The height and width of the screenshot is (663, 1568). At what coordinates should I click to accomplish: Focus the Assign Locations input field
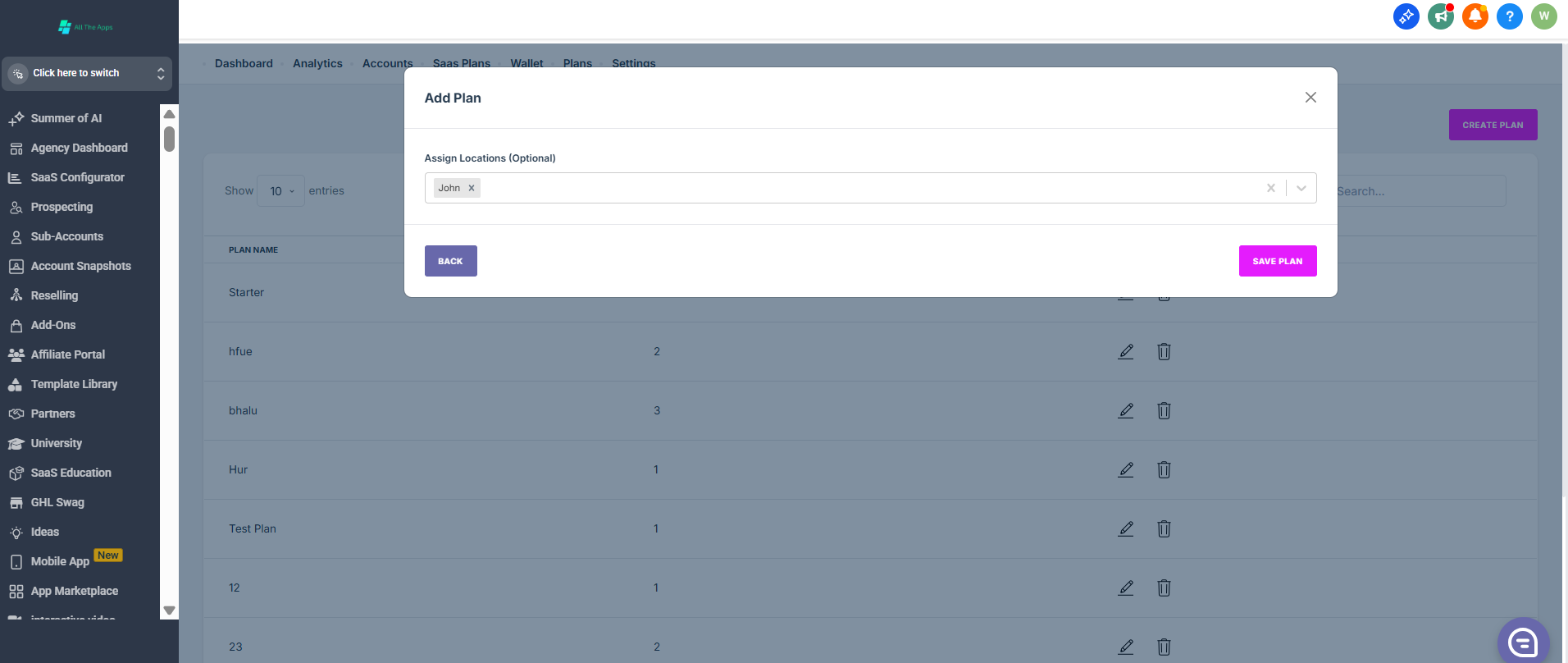[x=870, y=188]
